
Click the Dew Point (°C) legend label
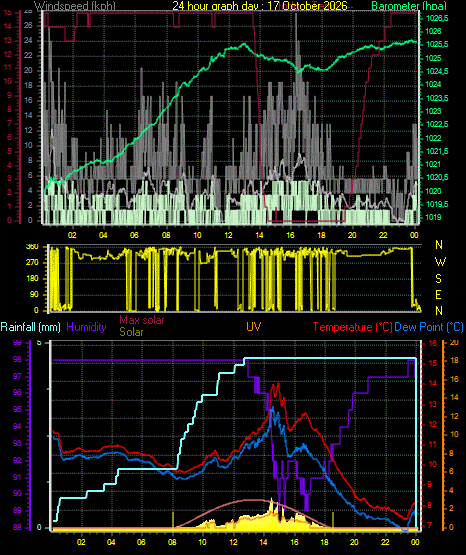(x=429, y=327)
